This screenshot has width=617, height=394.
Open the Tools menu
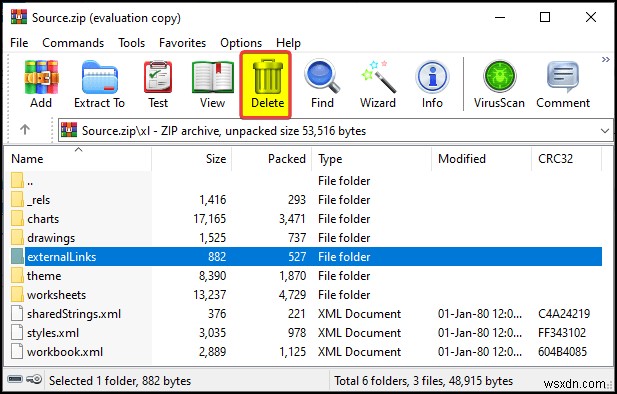[x=131, y=43]
